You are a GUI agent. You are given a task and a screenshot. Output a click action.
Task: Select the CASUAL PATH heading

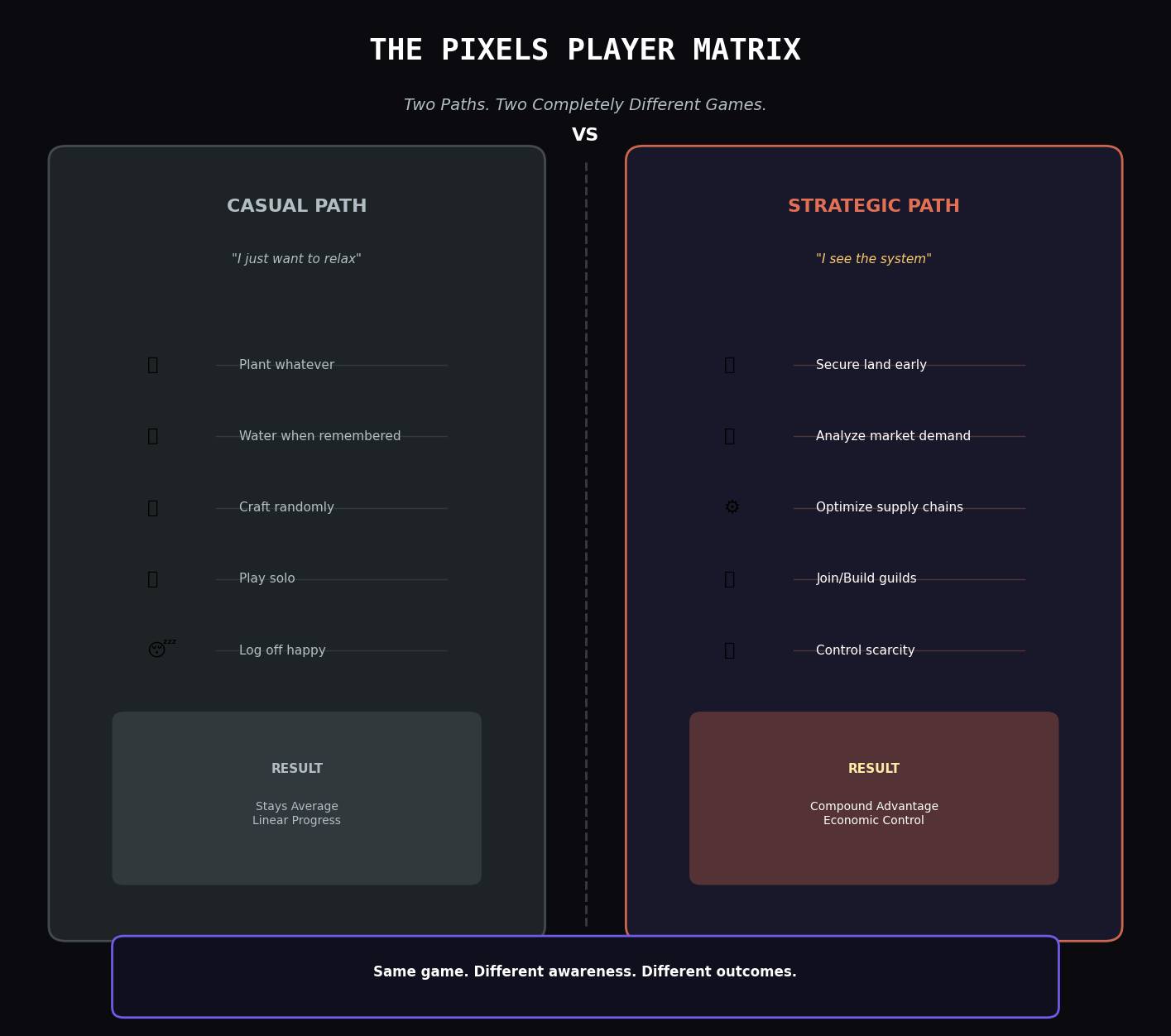click(x=297, y=206)
